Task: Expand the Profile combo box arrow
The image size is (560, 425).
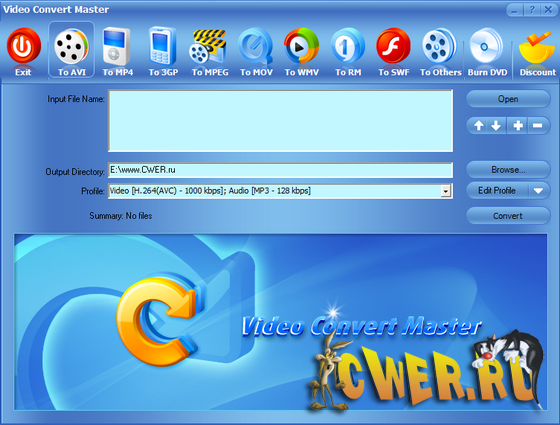Action: 445,191
